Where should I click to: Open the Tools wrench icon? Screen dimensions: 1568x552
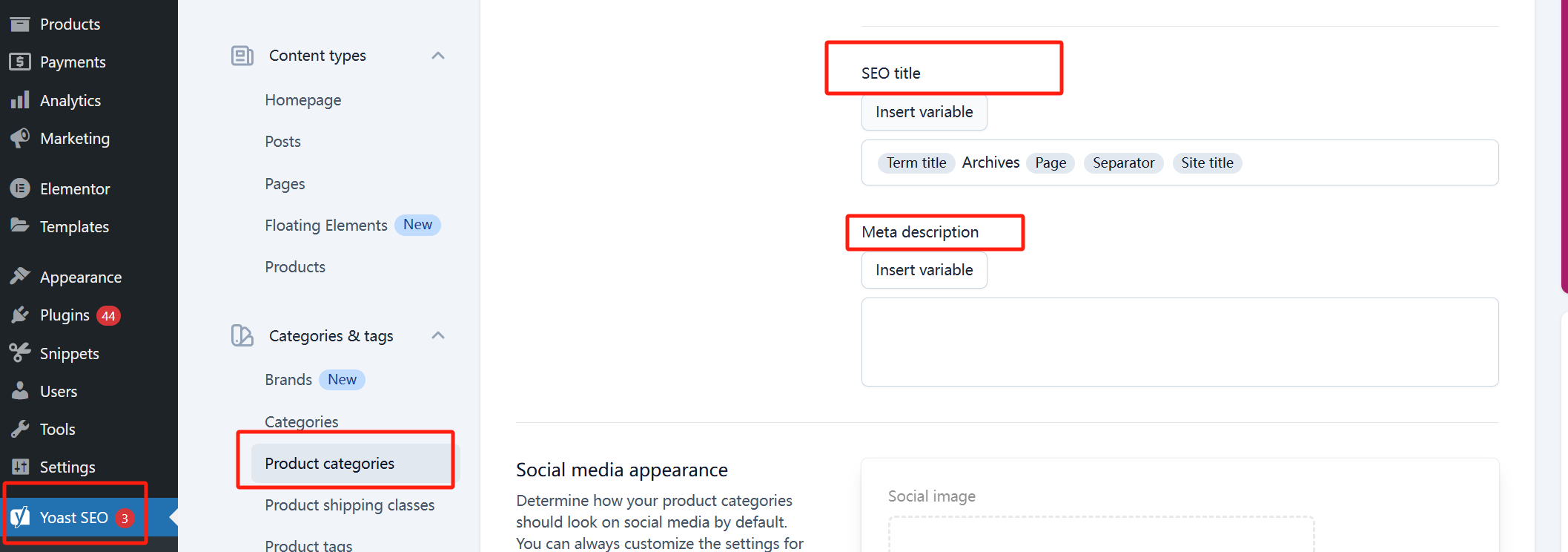pos(20,429)
